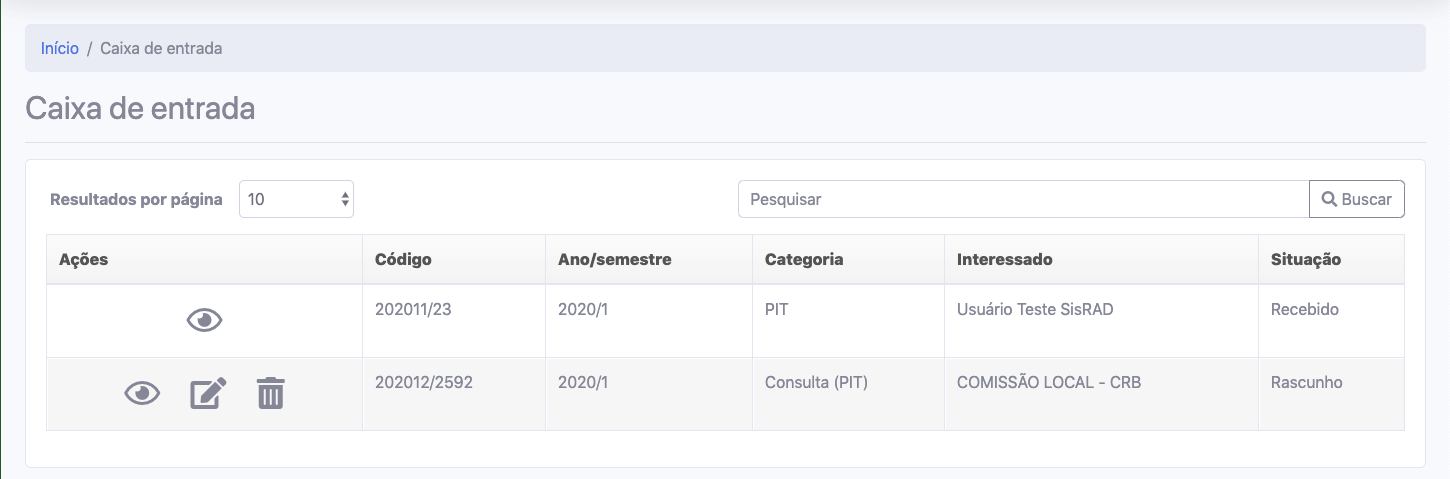Open the Resultados por página dropdown
The width and height of the screenshot is (1450, 479).
coord(296,199)
